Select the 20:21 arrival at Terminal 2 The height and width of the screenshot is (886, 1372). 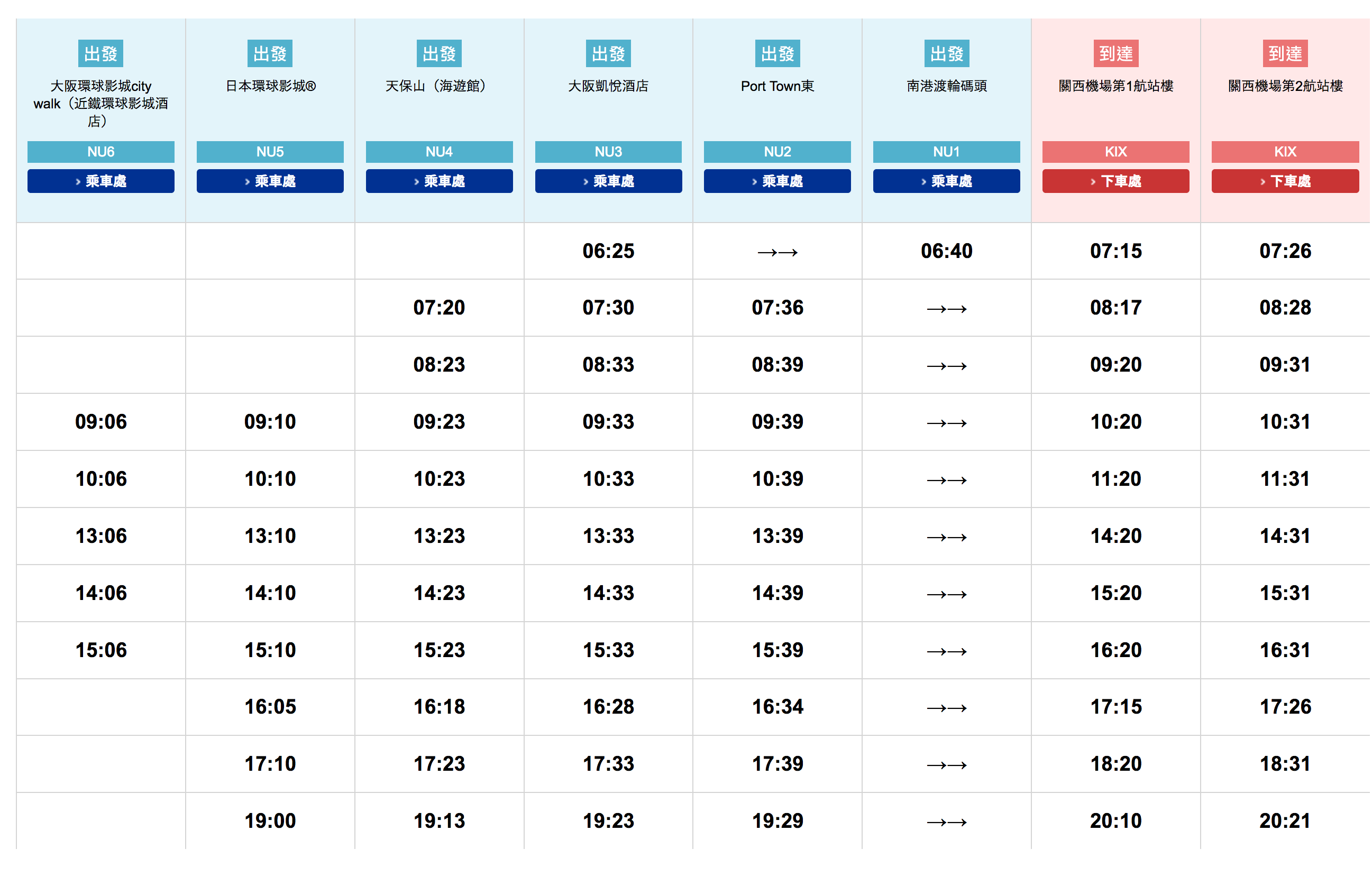click(1285, 821)
